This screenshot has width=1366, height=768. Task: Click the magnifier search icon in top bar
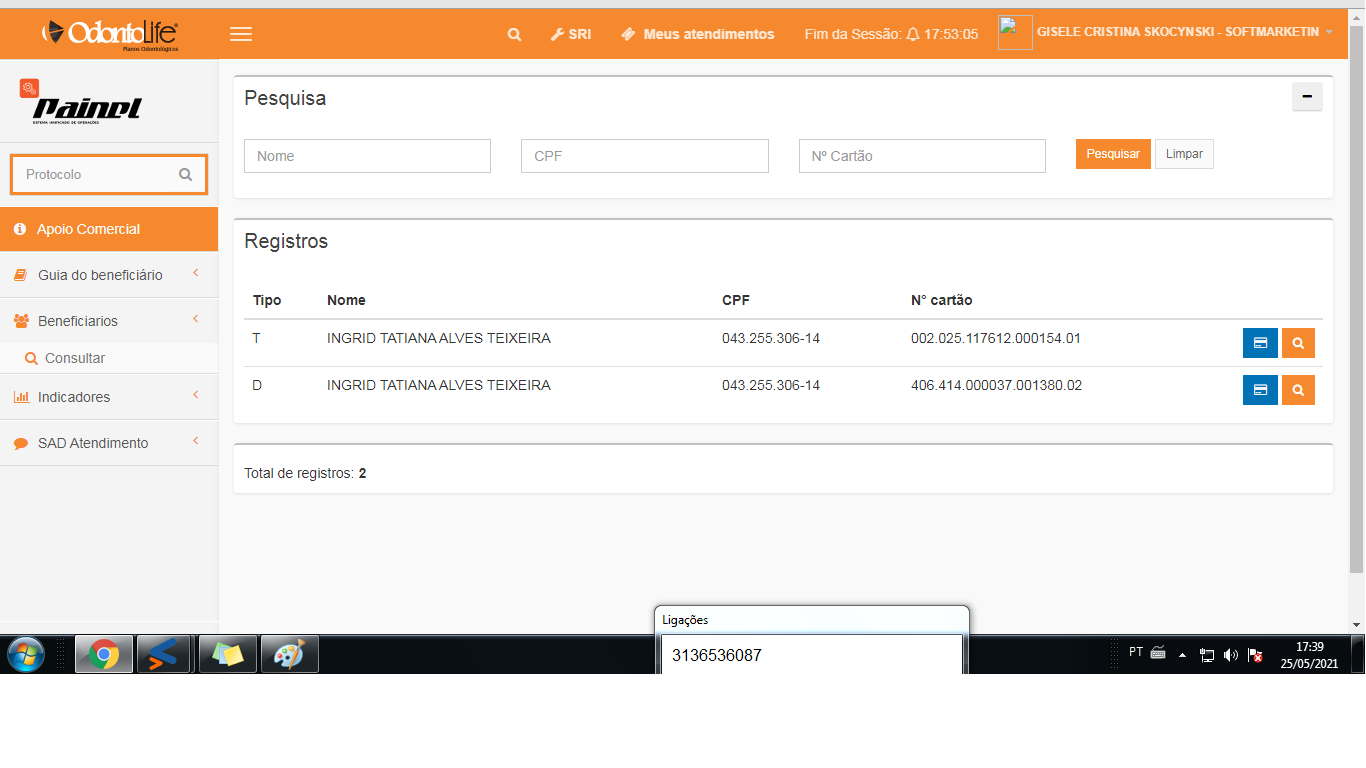[x=514, y=34]
